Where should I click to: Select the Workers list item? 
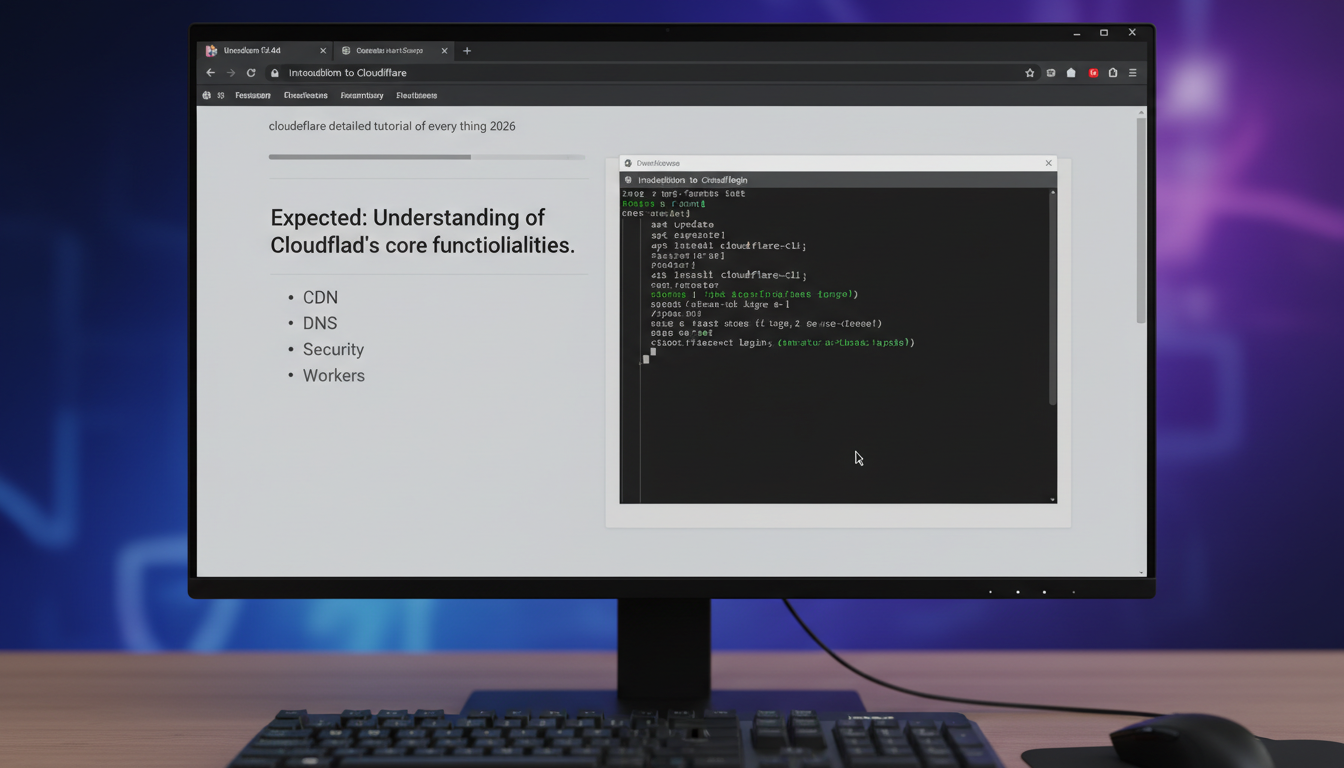click(334, 376)
